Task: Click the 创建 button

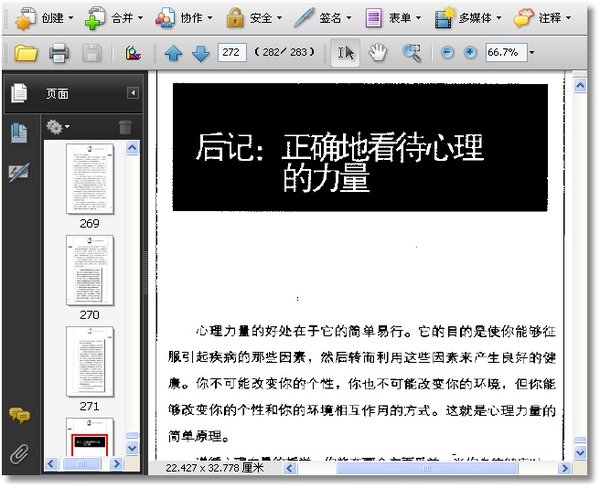Action: (43, 18)
